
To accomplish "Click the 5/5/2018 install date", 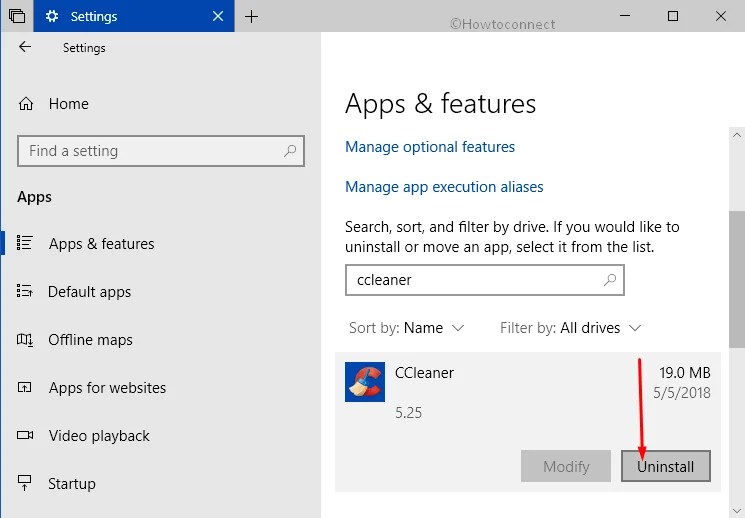I will pos(682,393).
